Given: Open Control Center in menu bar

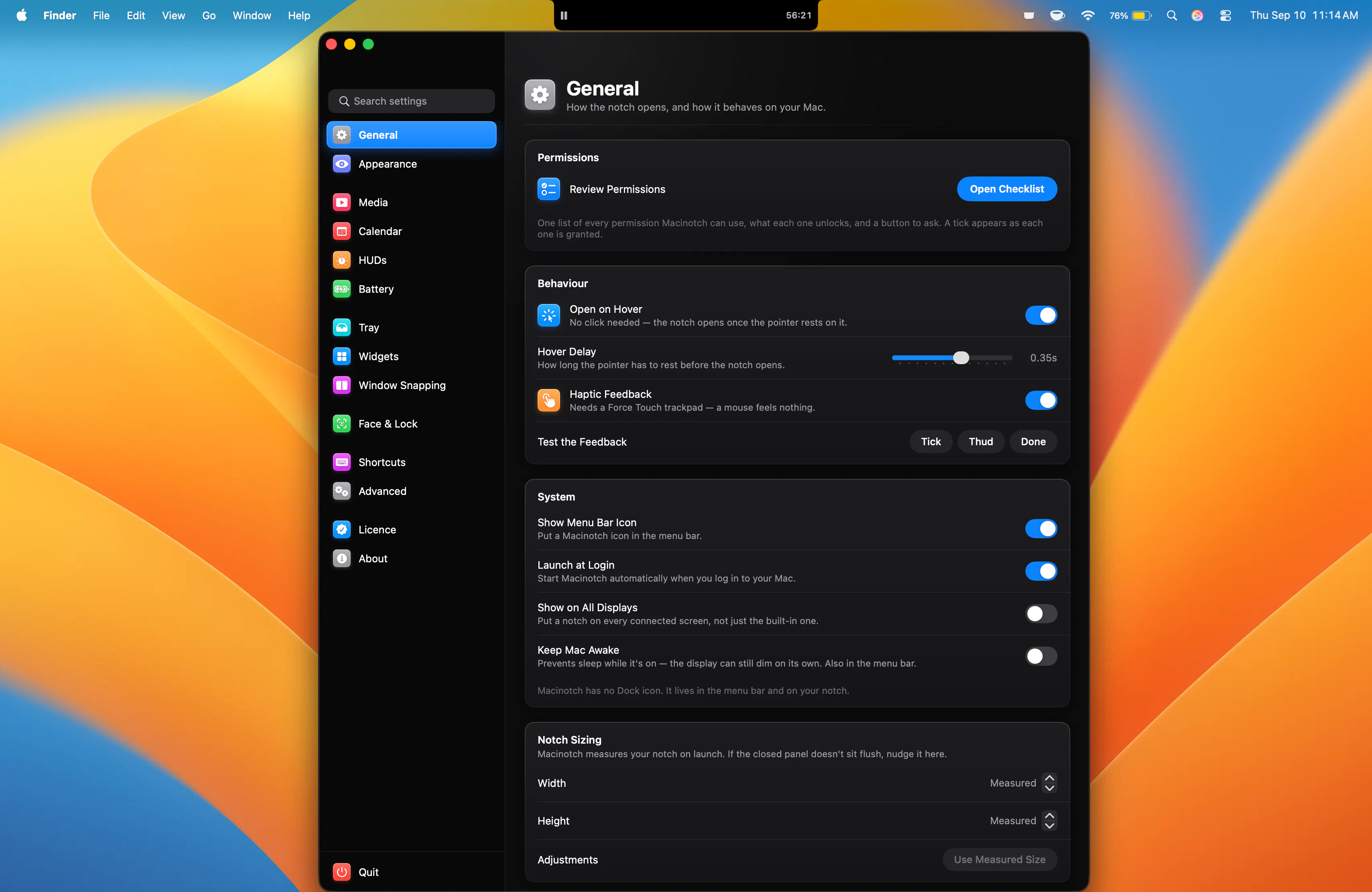Looking at the screenshot, I should point(1226,16).
